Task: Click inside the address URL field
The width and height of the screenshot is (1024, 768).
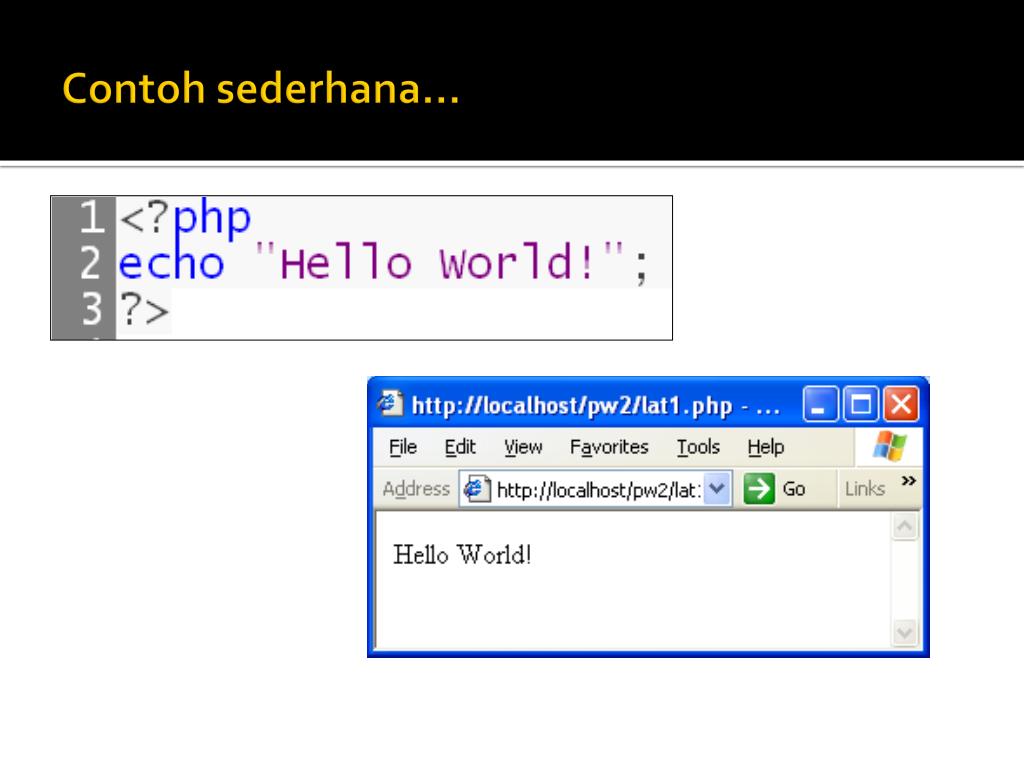Action: [x=598, y=489]
